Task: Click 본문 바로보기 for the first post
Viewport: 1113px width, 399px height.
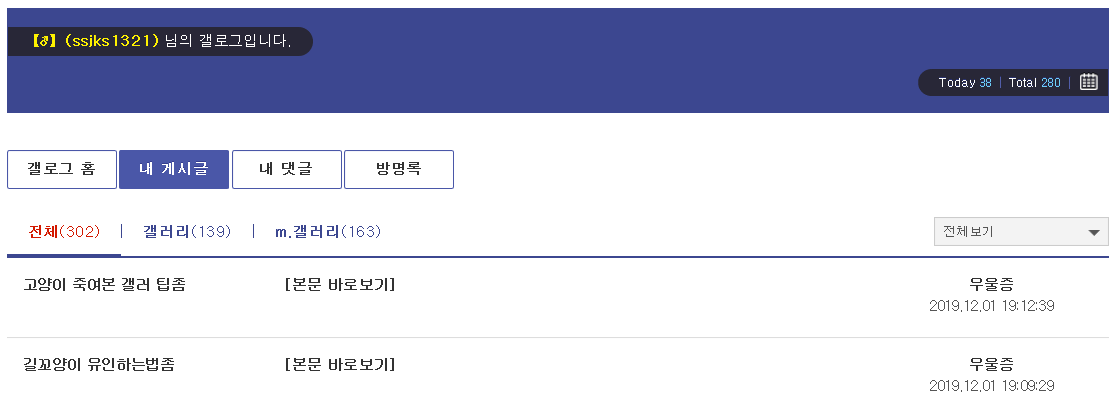Action: click(x=340, y=285)
